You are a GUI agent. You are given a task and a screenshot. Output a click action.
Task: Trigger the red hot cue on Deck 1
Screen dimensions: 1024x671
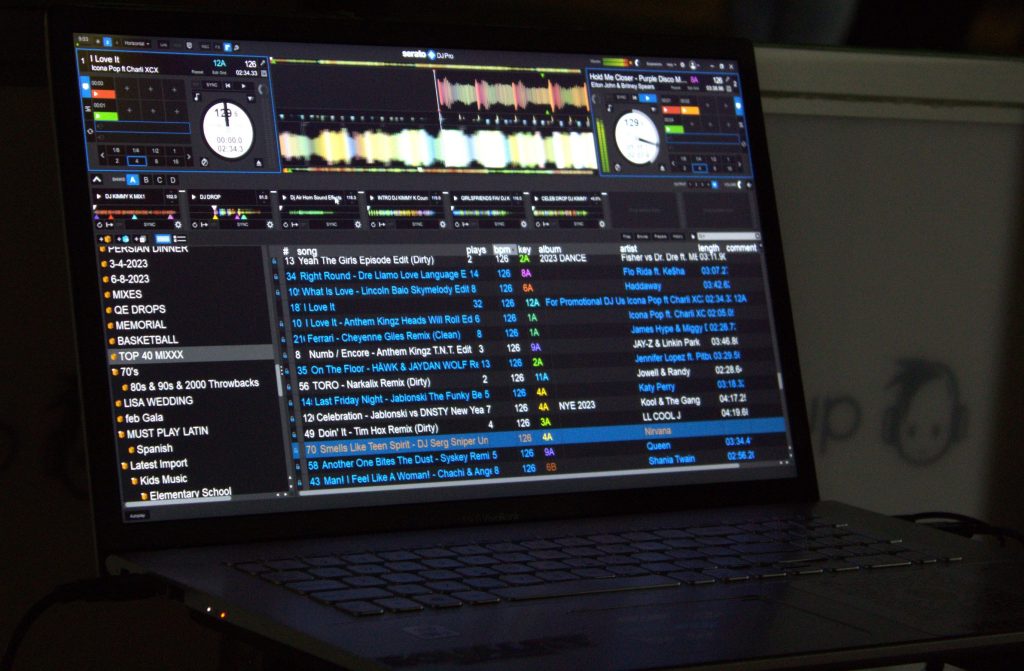pos(104,94)
